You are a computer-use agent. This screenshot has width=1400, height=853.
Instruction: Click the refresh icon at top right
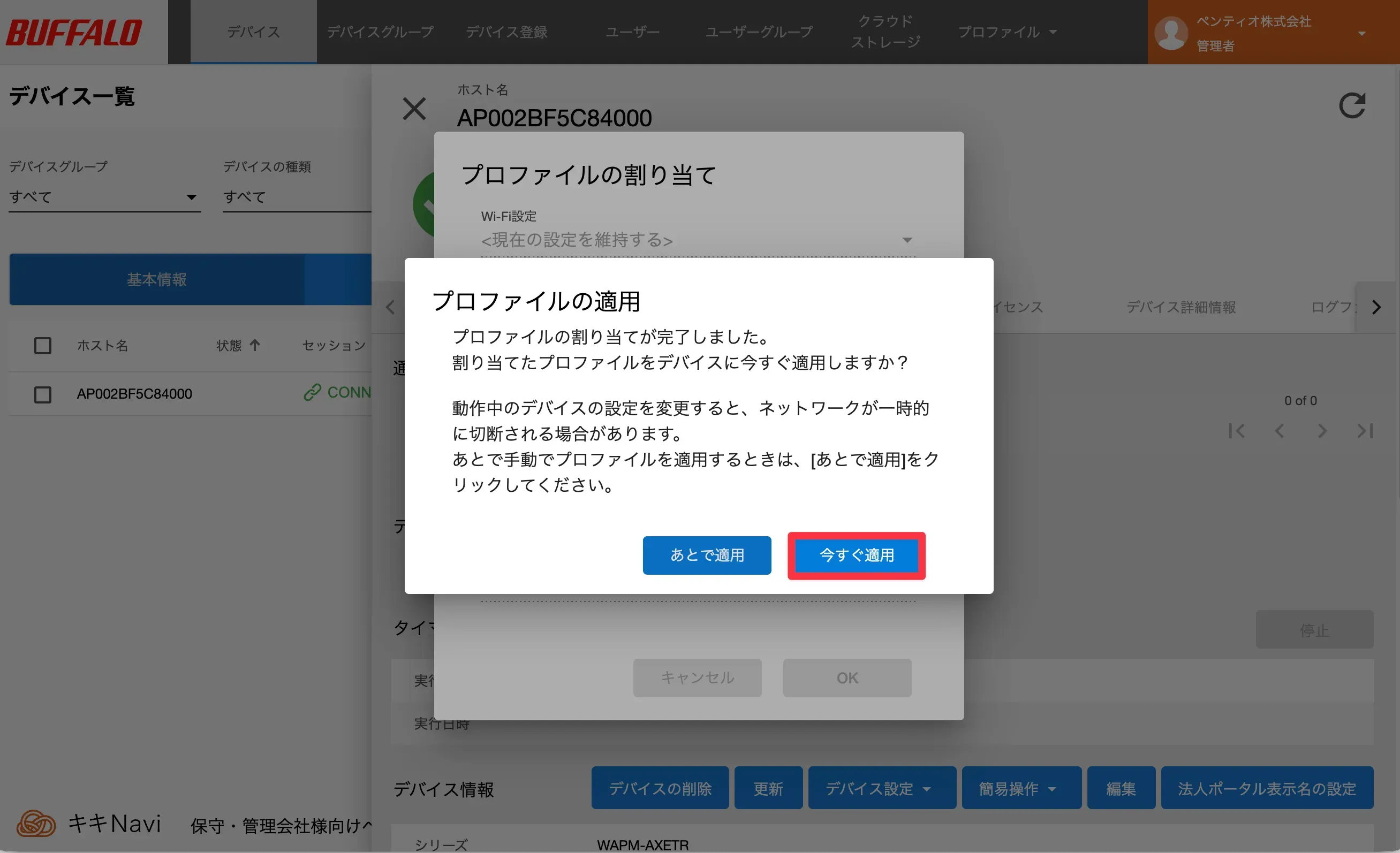1352,105
